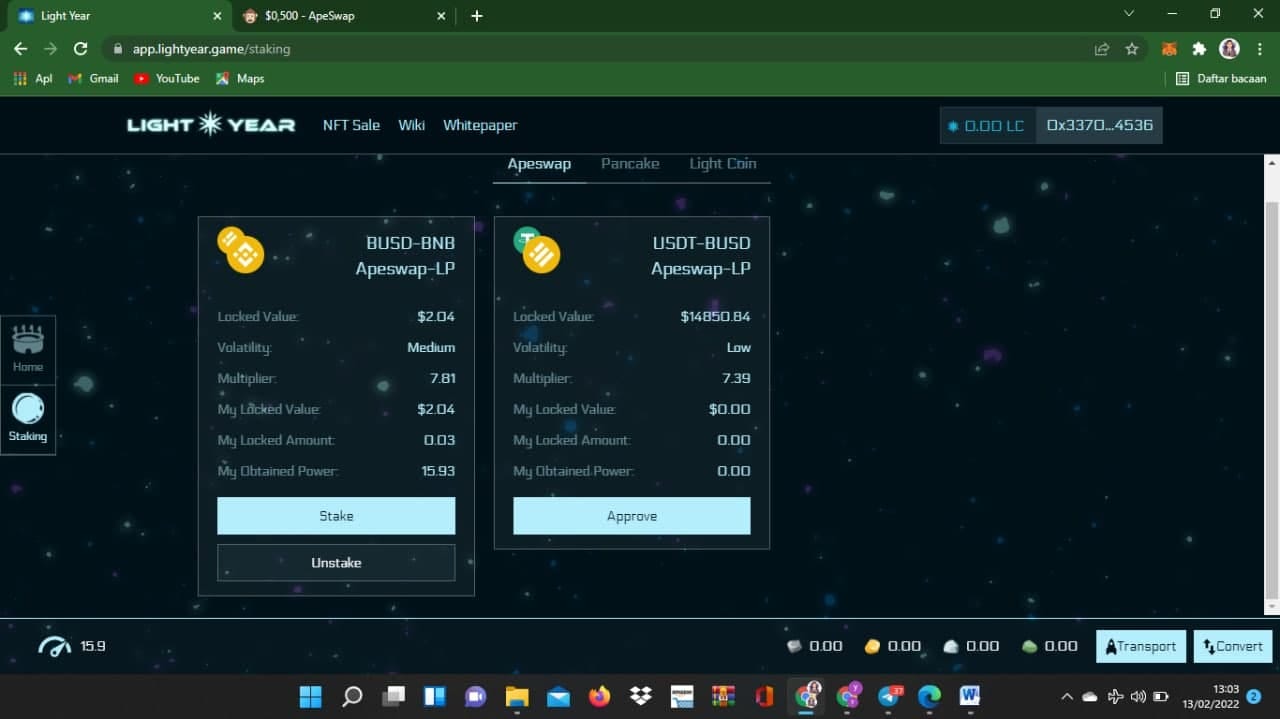Open Microsoft Word from taskbar

click(969, 696)
